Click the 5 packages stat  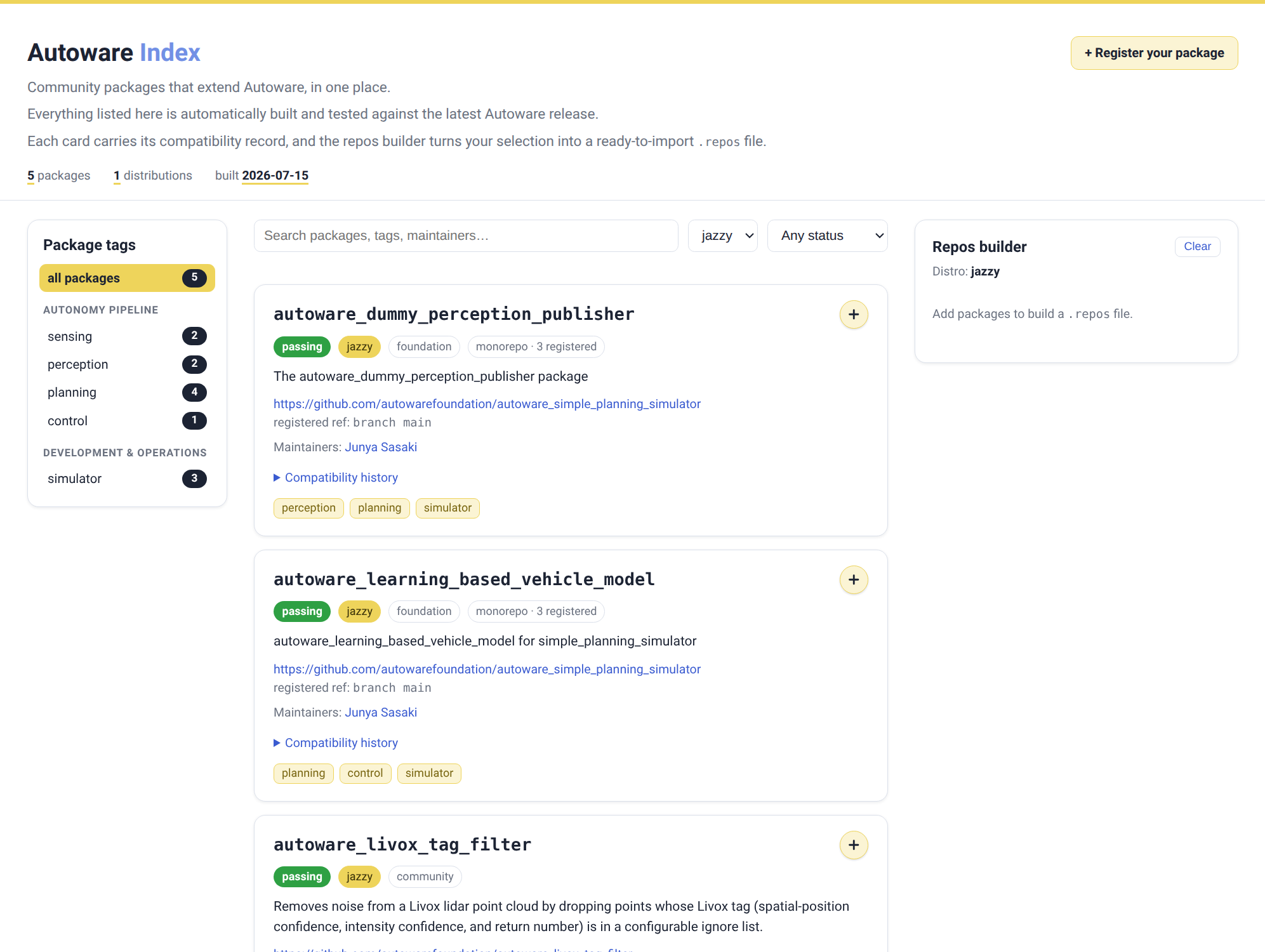[x=58, y=176]
